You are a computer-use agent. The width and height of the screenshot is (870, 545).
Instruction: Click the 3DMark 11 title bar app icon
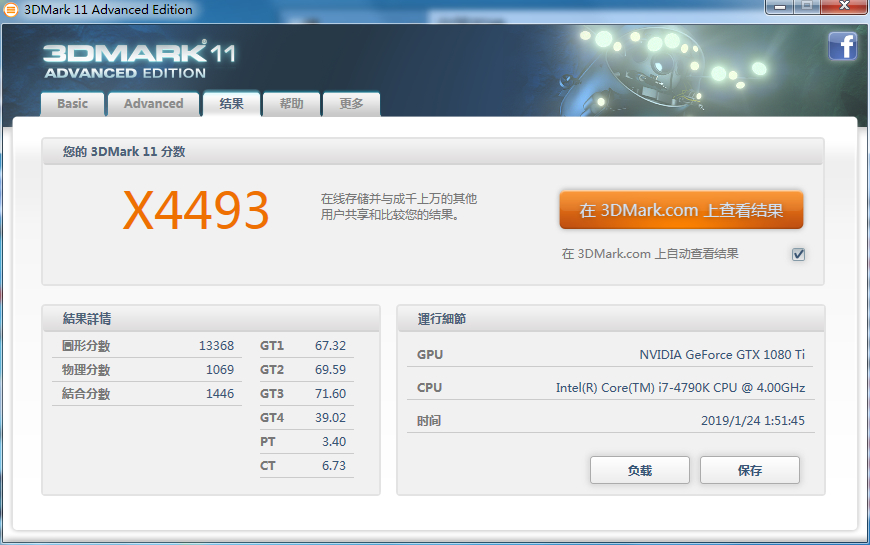11,9
